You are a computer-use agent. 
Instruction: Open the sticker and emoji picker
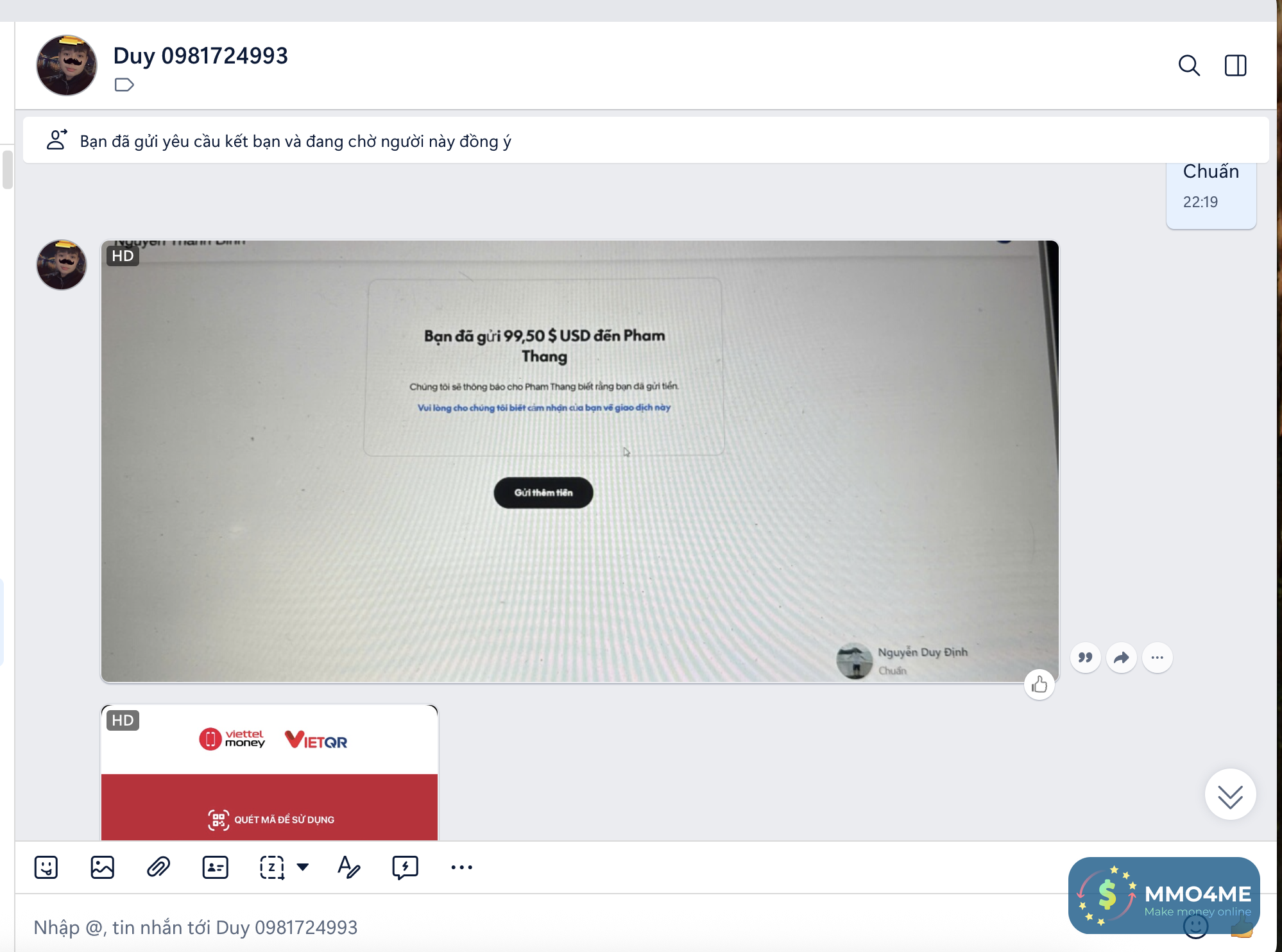point(46,867)
